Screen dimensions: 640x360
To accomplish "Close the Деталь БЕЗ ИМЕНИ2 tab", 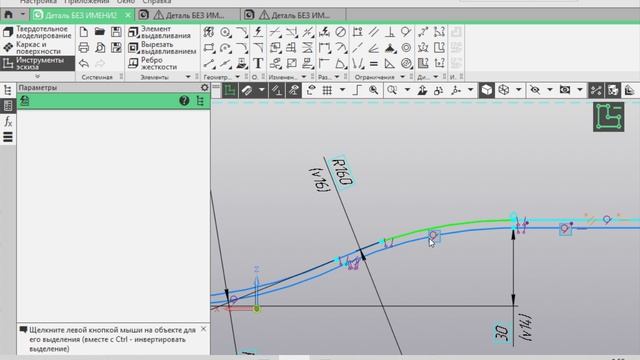I will (128, 15).
